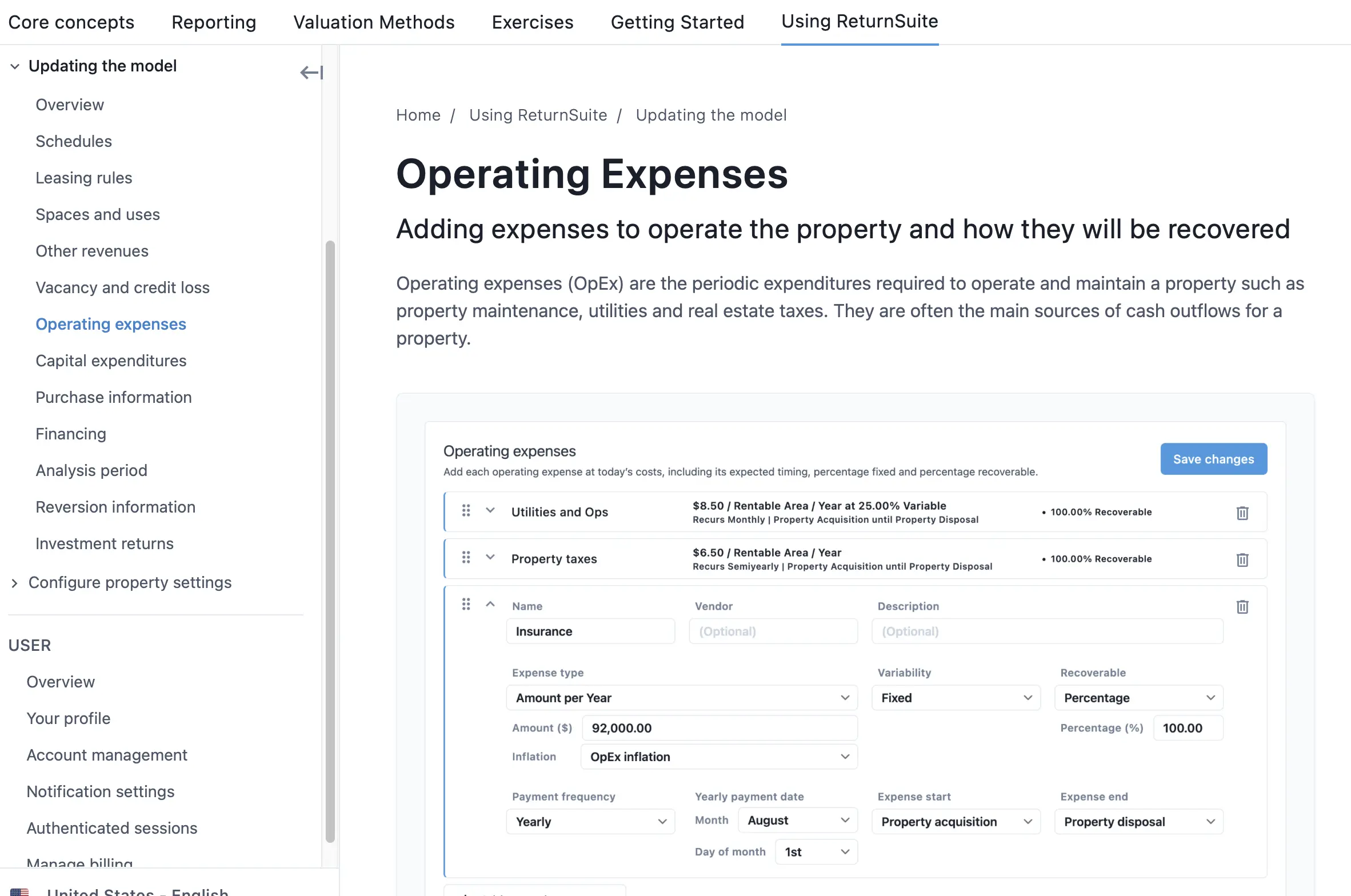Grab the drag handle for Property taxes
Screen dimensions: 1351x896
pyautogui.click(x=466, y=557)
